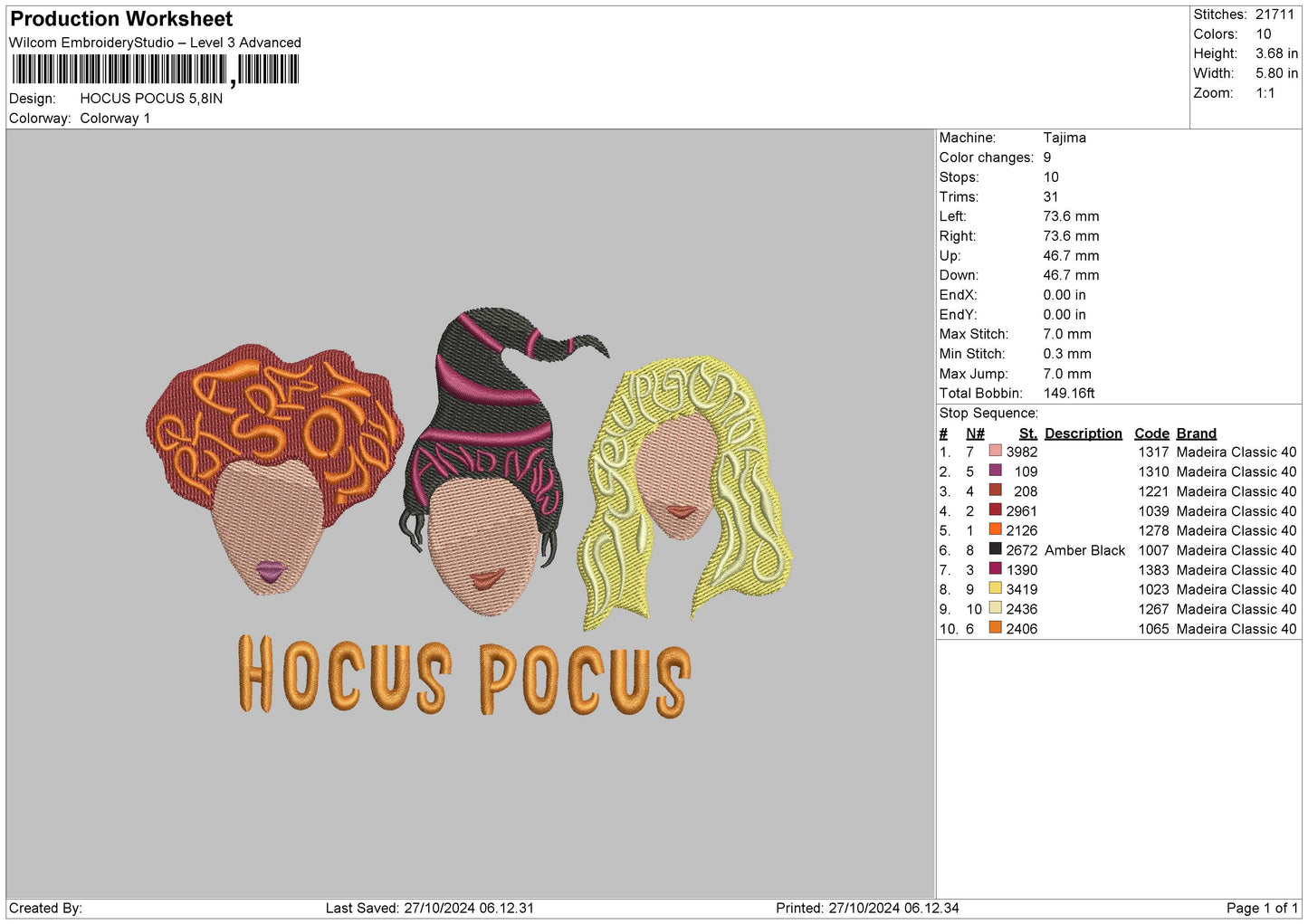Click the Total Bobbin value '149.16ft'
The height and width of the screenshot is (924, 1308).
[1069, 393]
